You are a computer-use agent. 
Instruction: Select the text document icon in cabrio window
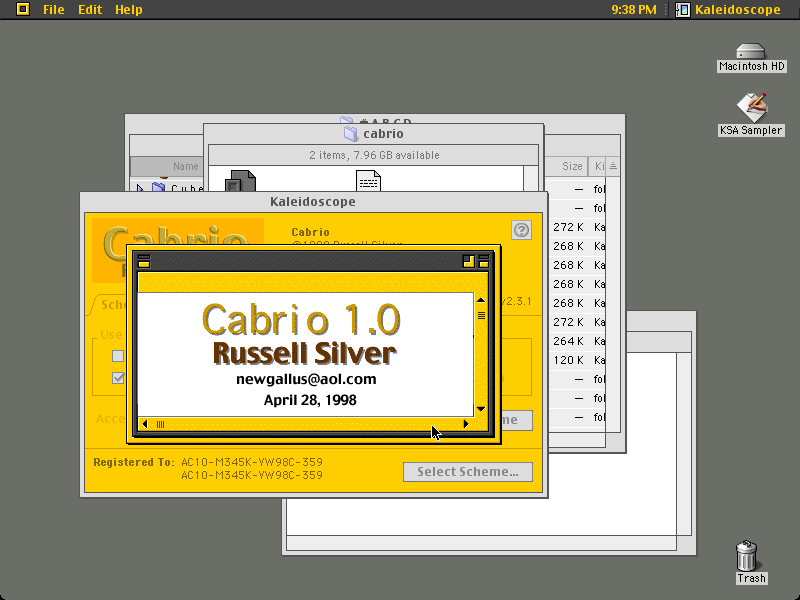(368, 181)
